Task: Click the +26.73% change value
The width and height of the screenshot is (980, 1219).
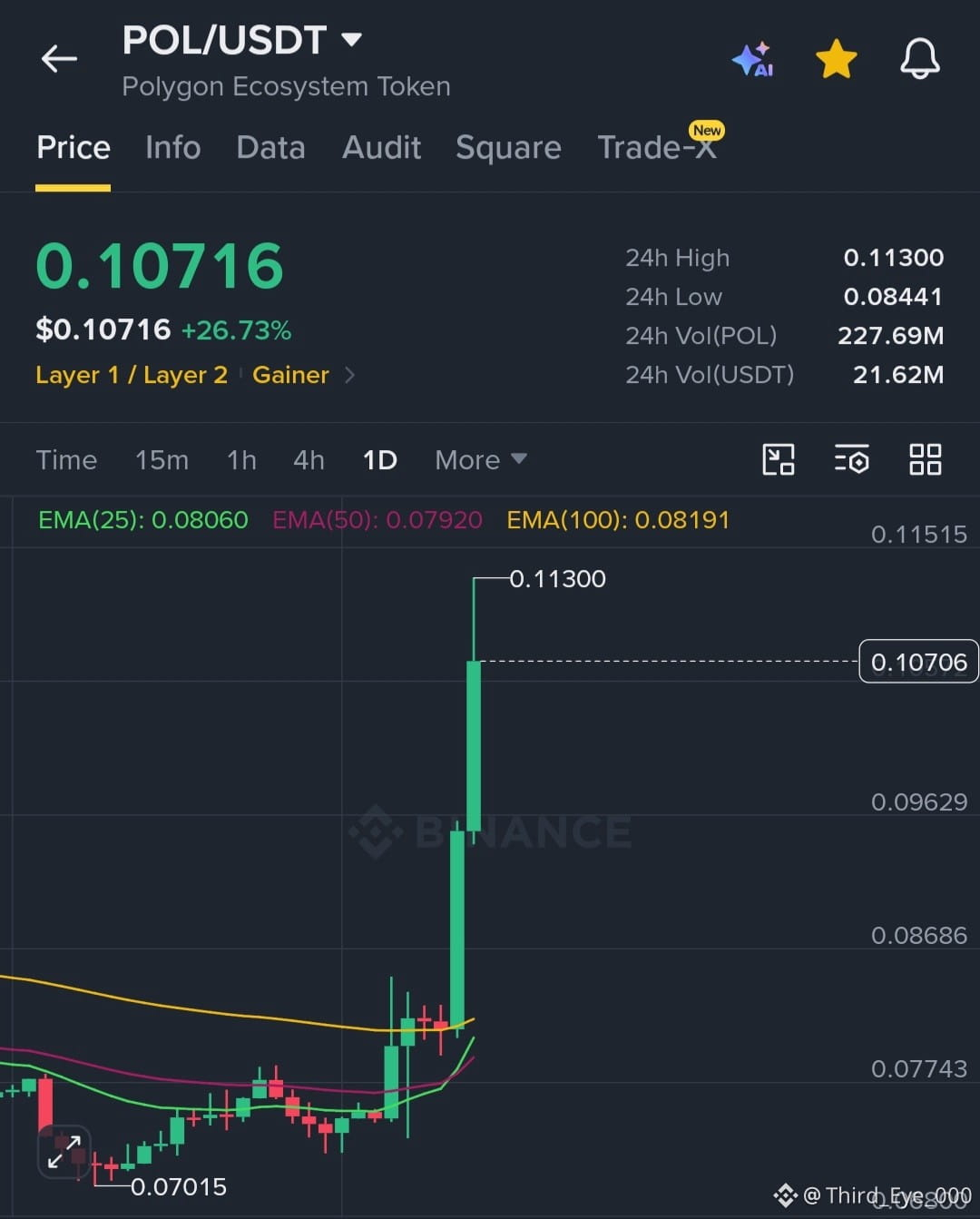Action: (236, 330)
